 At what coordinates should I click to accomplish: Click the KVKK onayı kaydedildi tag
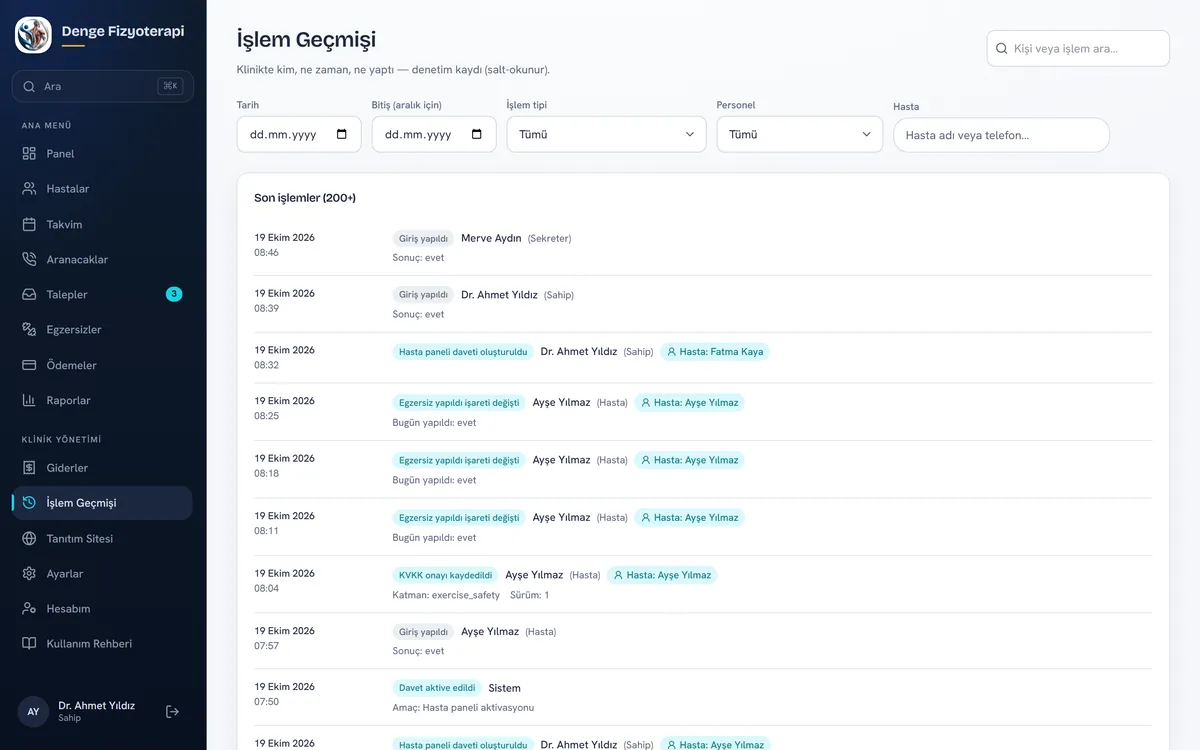pos(446,575)
